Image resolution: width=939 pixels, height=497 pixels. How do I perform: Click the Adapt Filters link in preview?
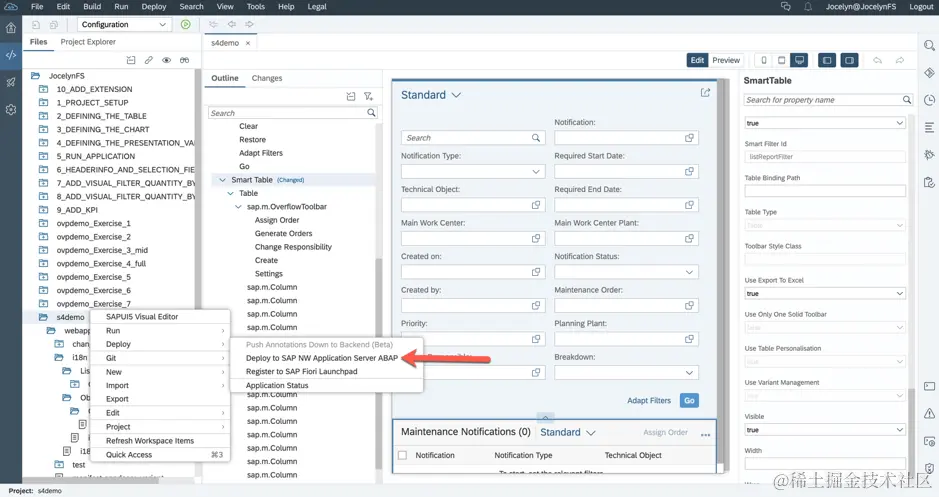[x=649, y=401]
